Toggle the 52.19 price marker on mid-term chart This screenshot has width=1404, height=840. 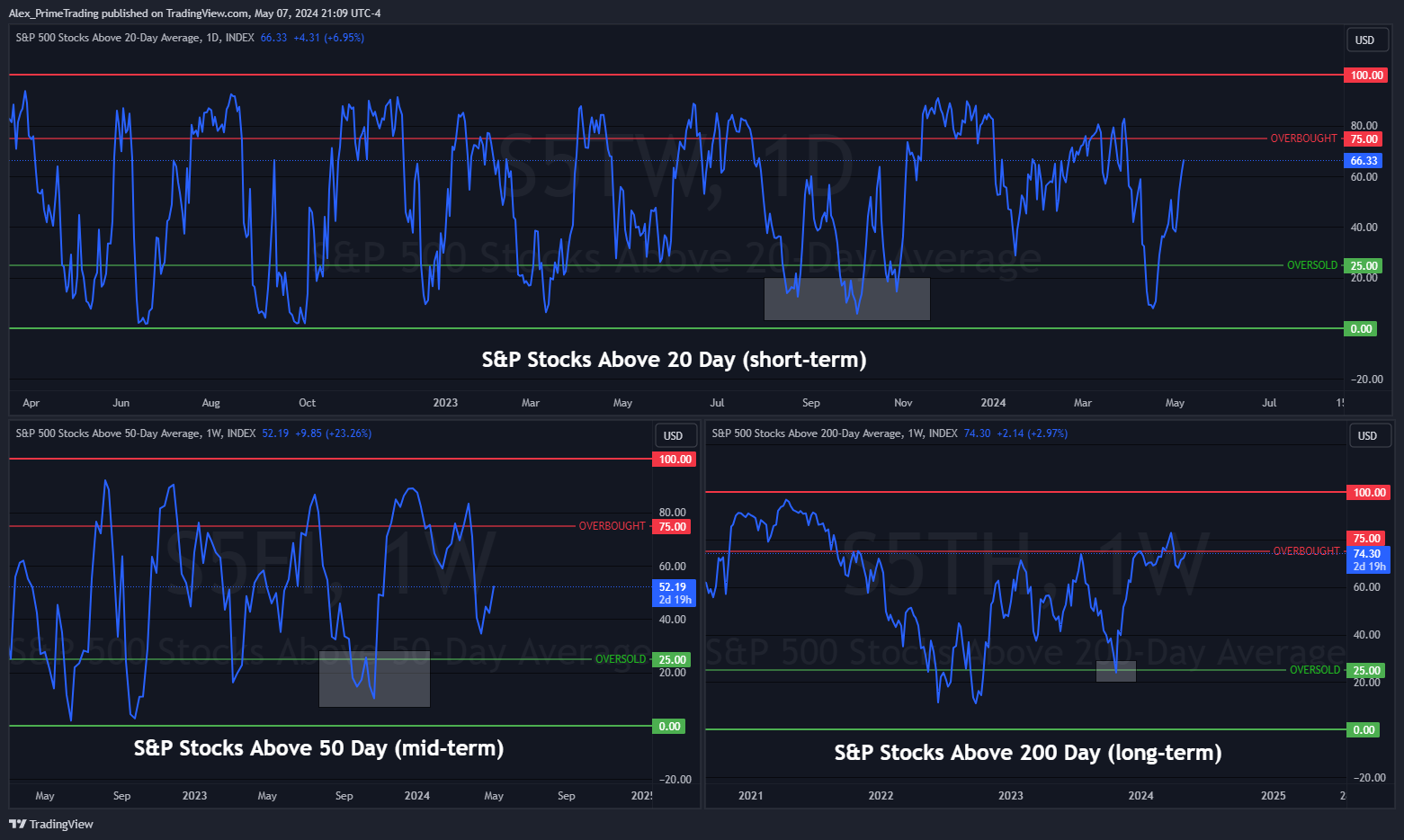click(x=672, y=586)
